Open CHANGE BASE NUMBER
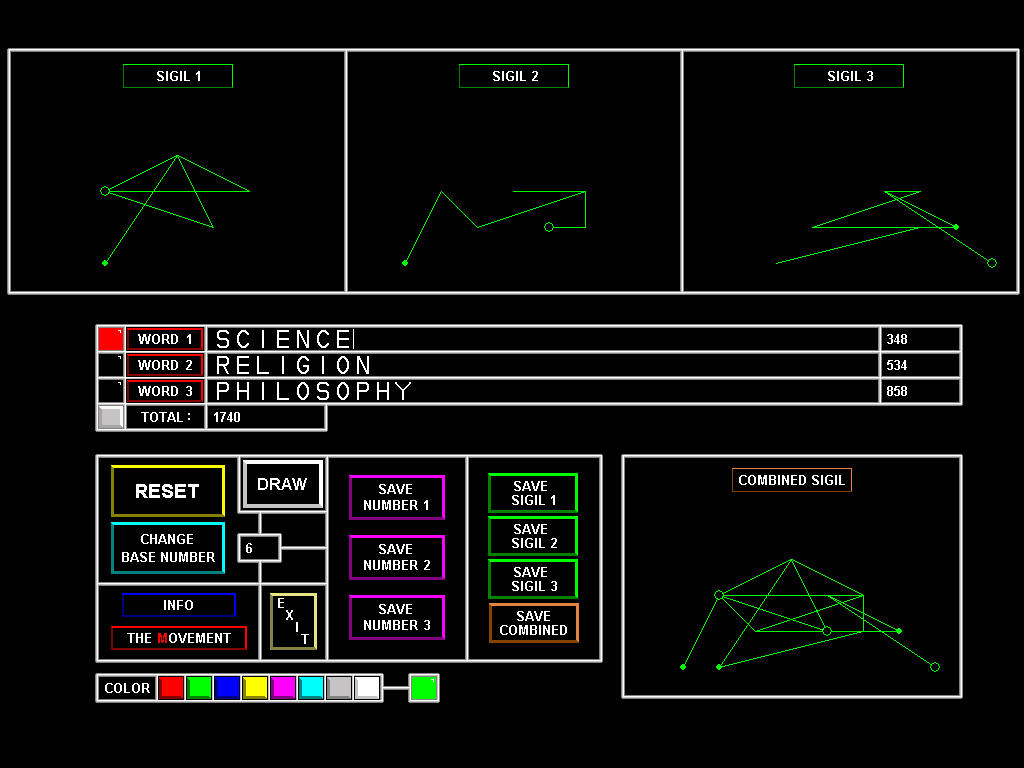1024x768 pixels. click(x=168, y=548)
